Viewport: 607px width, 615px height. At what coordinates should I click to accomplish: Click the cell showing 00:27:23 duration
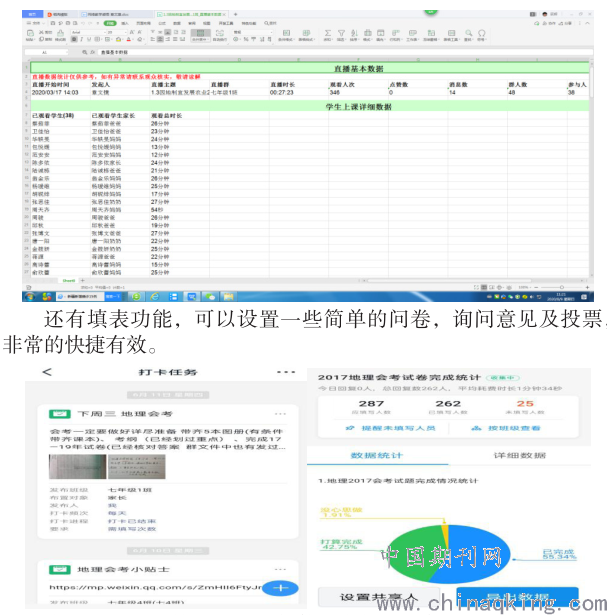[298, 93]
